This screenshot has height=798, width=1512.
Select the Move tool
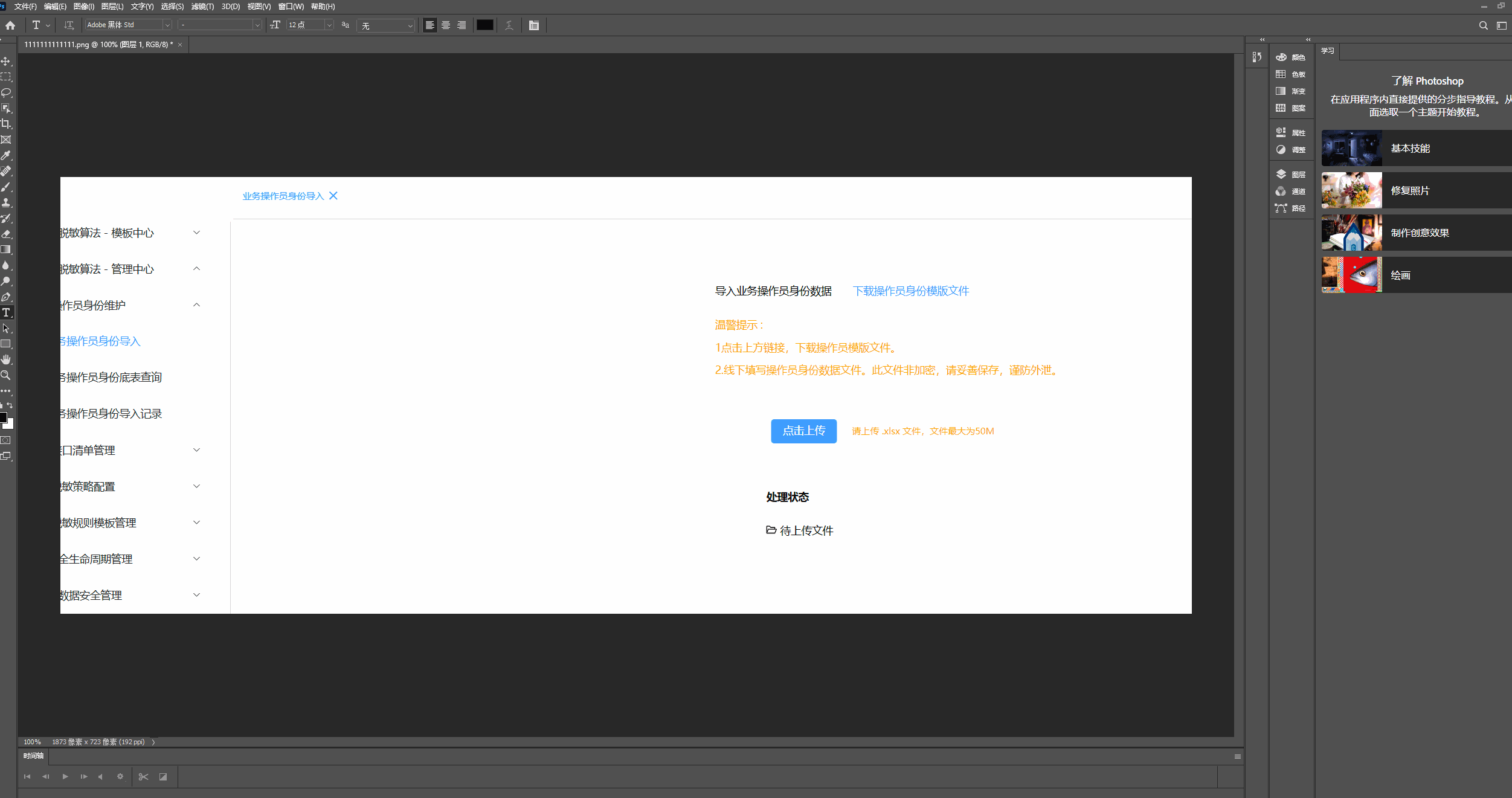7,60
